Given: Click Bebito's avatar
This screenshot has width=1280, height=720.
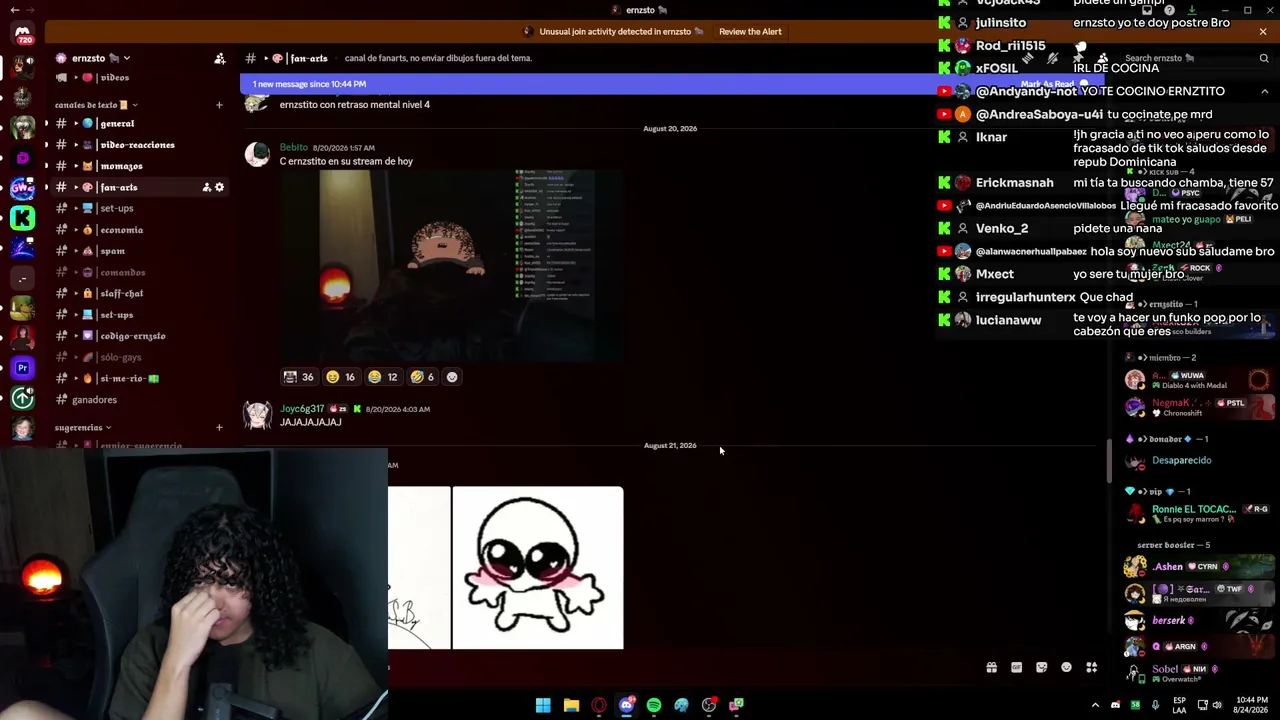Looking at the screenshot, I should pyautogui.click(x=258, y=155).
